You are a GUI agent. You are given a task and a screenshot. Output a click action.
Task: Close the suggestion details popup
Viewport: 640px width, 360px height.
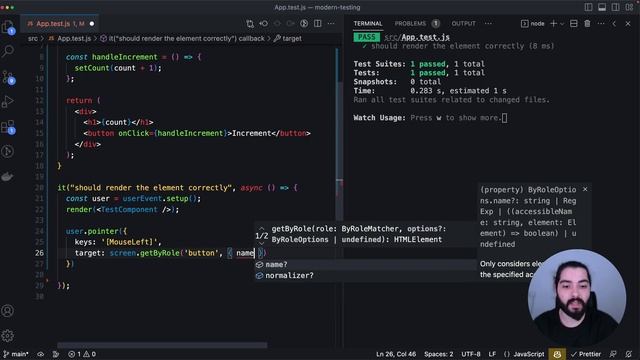pyautogui.click(x=585, y=189)
